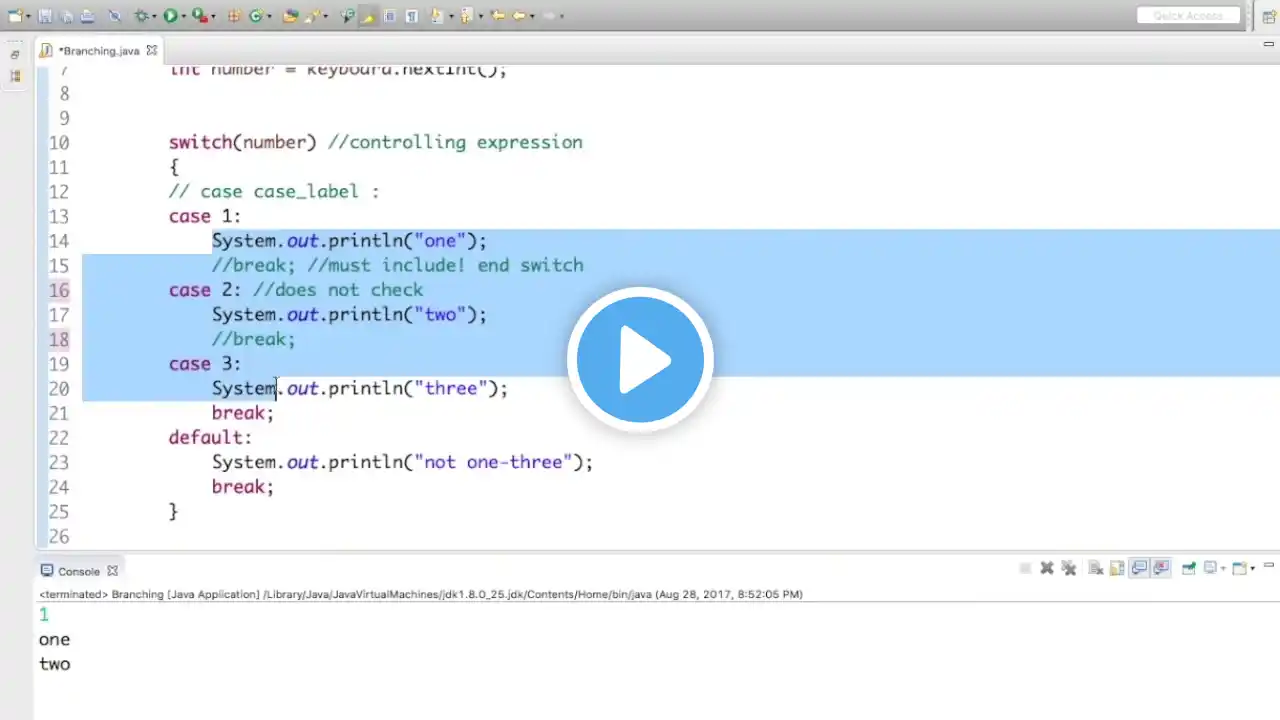Launch the Debug bug icon
The height and width of the screenshot is (720, 1280).
(142, 16)
